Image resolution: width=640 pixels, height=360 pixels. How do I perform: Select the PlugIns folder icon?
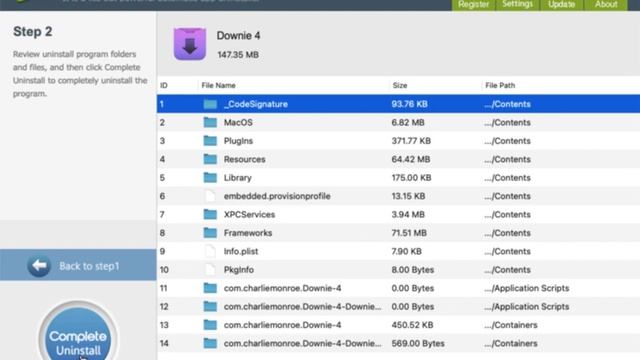(210, 141)
